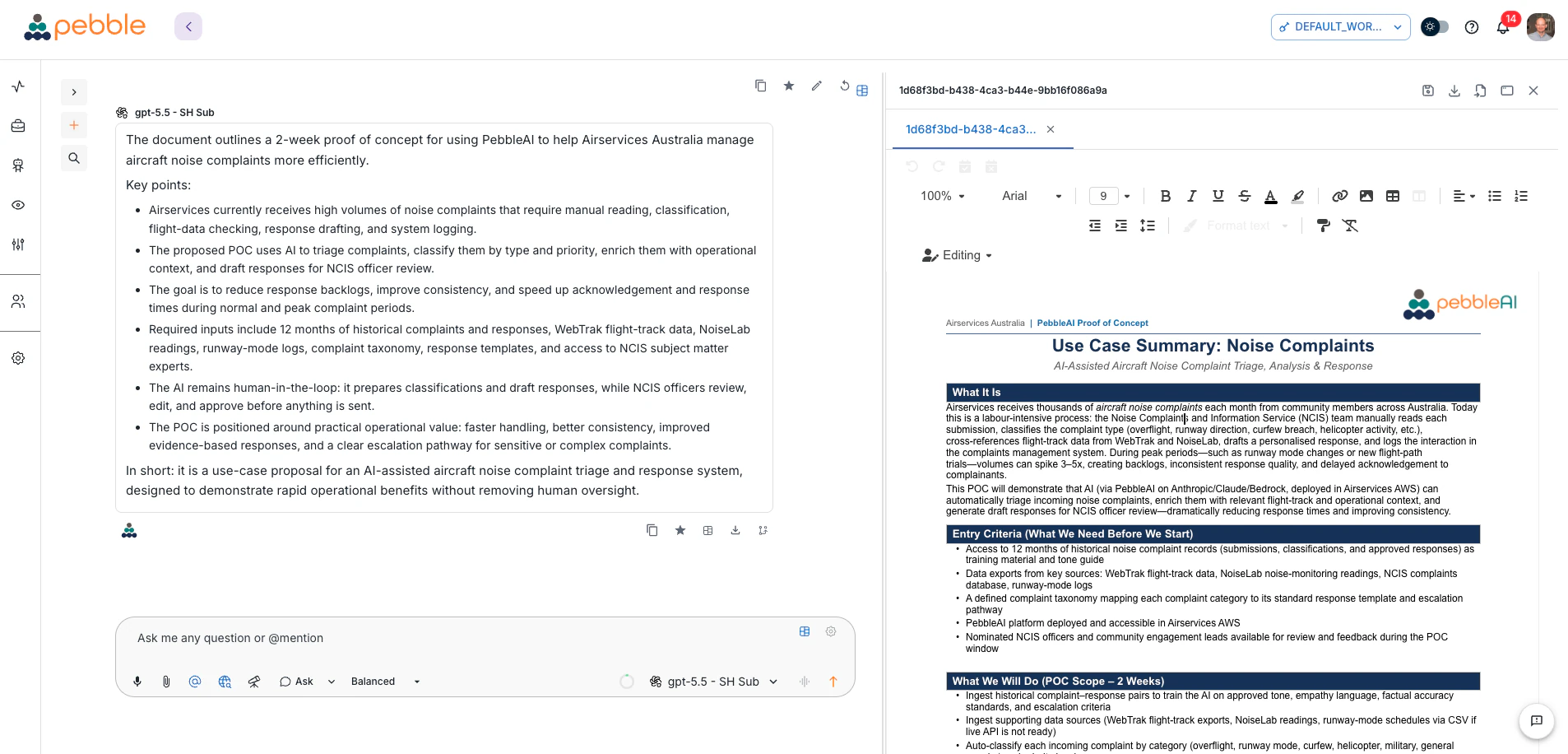
Task: Open the activity pulse icon in sidebar
Action: (18, 86)
